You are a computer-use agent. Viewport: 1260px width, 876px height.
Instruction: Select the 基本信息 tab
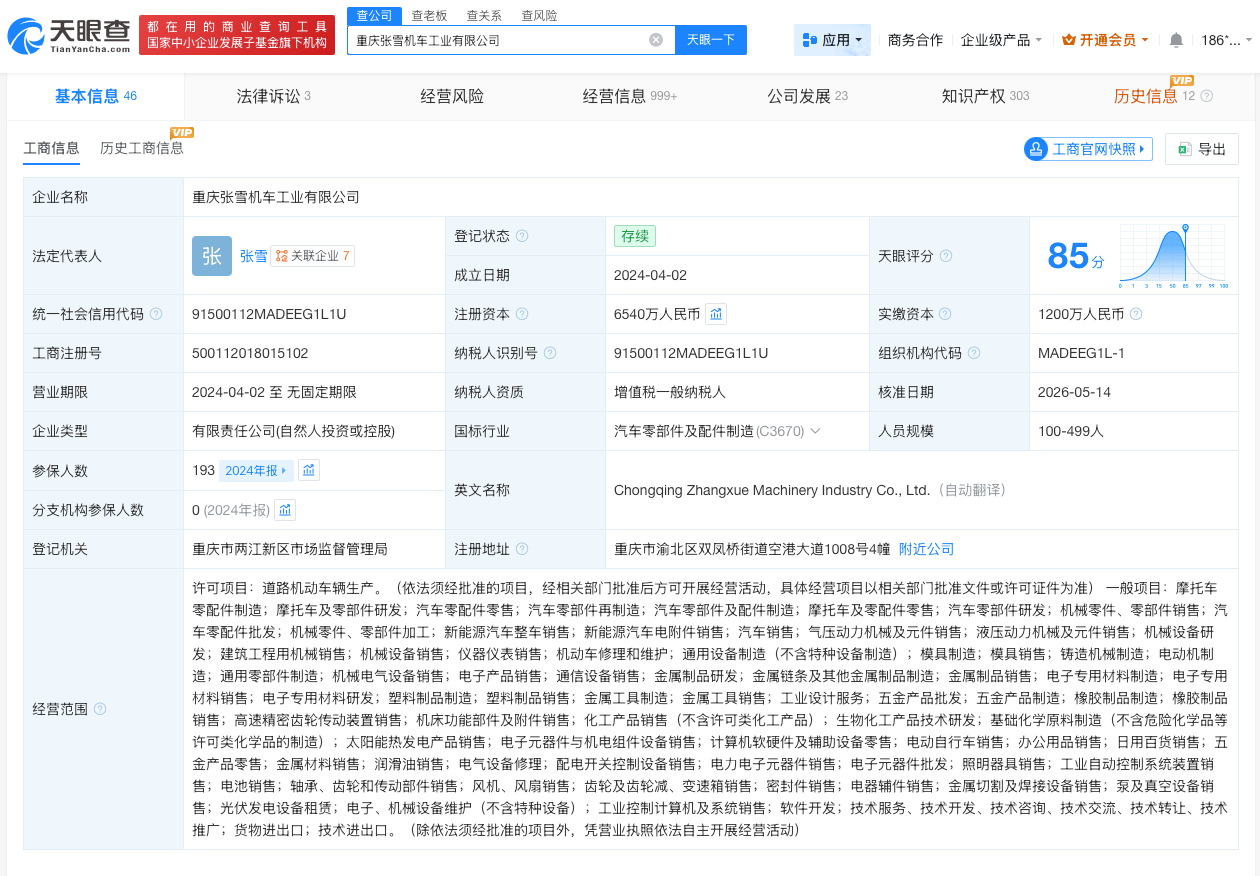(95, 96)
